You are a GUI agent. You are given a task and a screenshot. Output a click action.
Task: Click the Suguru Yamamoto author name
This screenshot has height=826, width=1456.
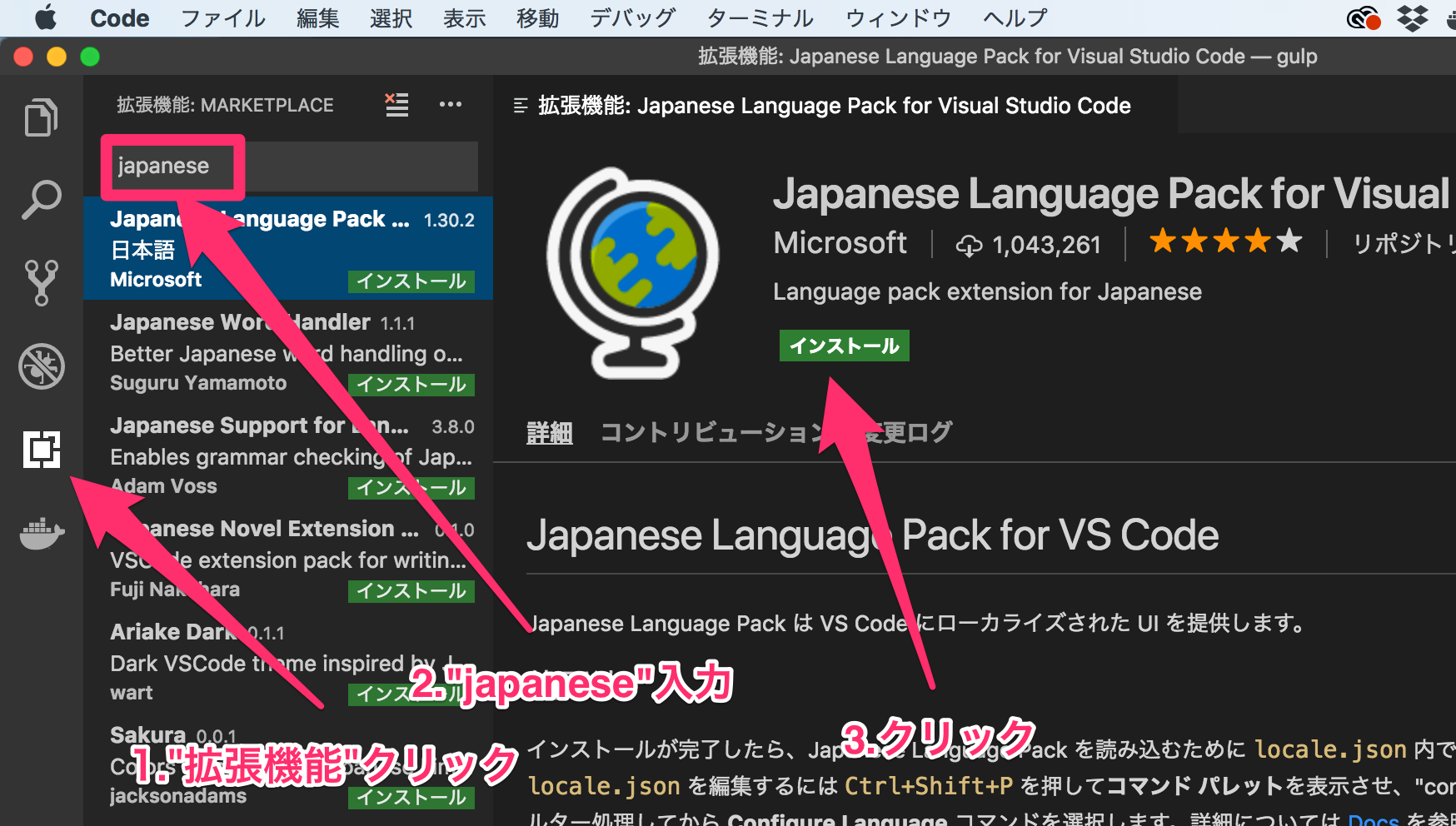(x=198, y=383)
